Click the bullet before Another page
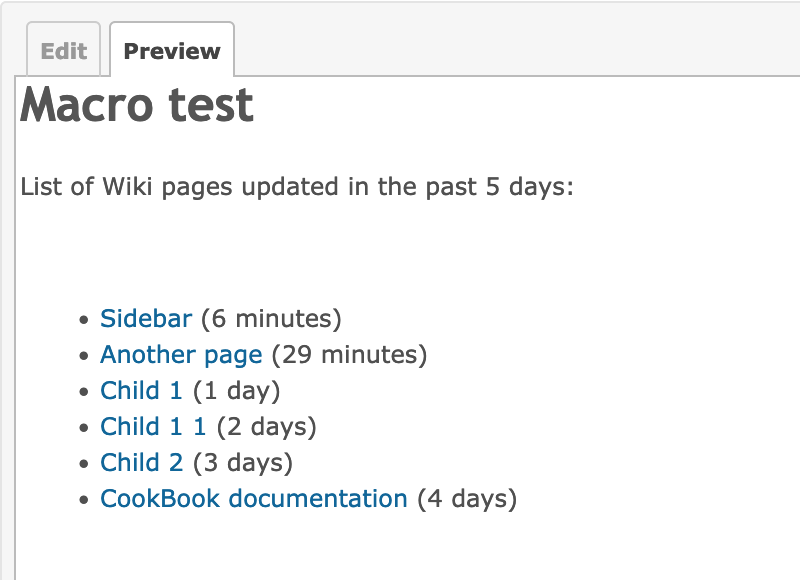 coord(84,356)
